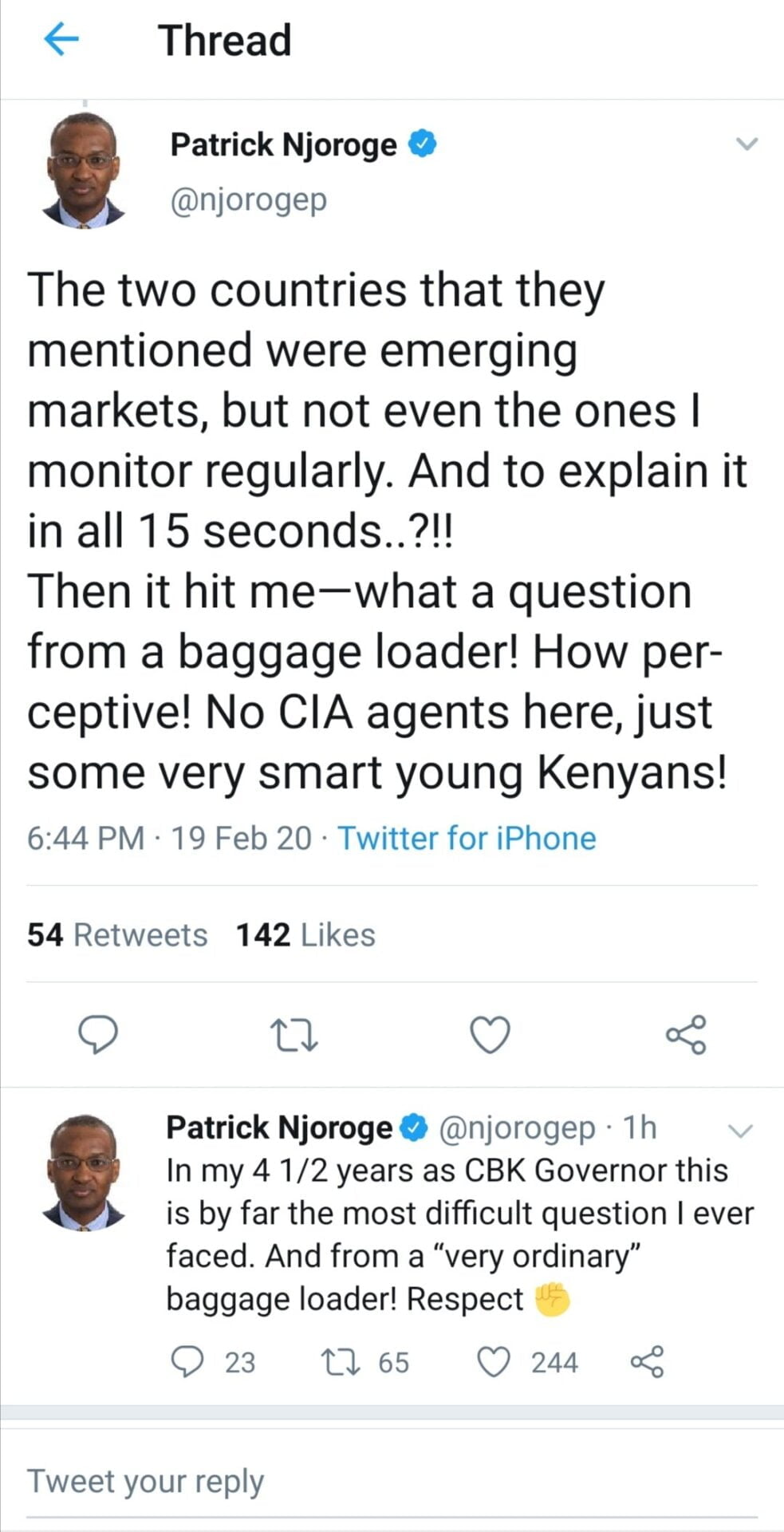Like the CBK Governor reply tweet
The height and width of the screenshot is (1532, 784).
coord(493,1362)
